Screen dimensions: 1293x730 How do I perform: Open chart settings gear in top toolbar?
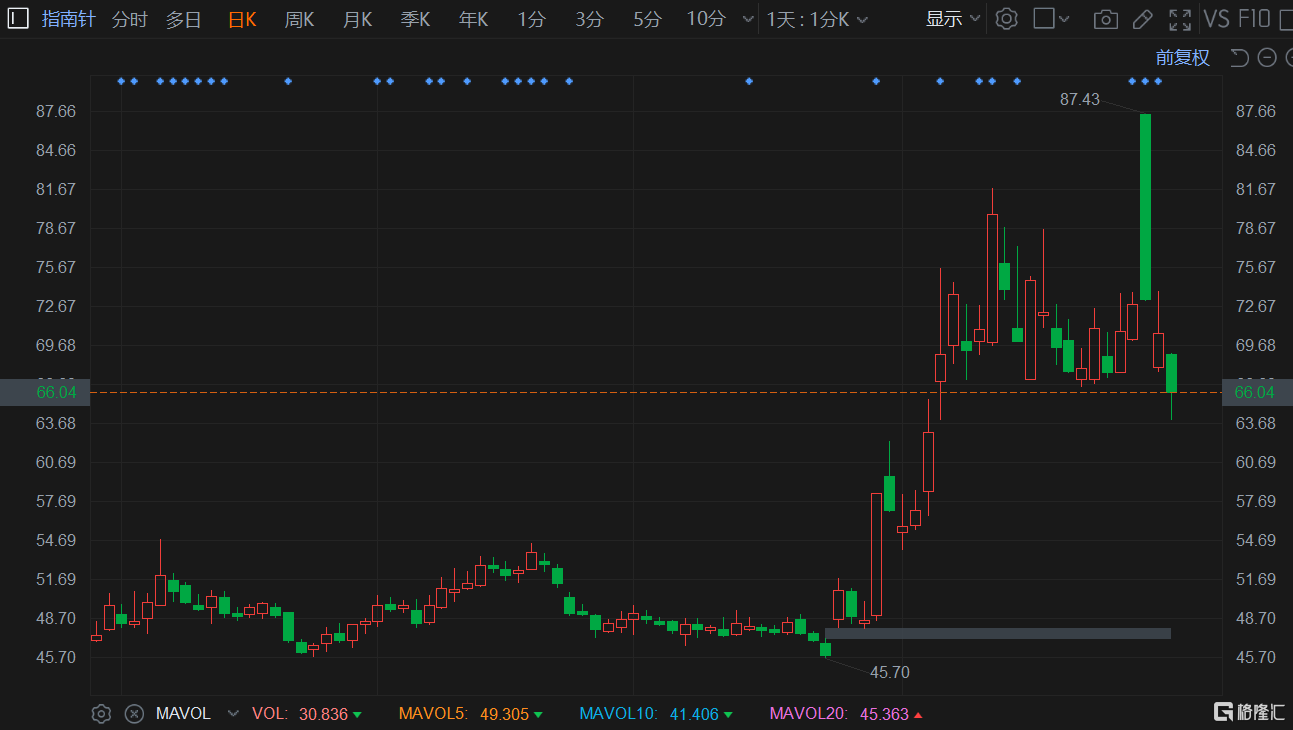click(x=1007, y=19)
